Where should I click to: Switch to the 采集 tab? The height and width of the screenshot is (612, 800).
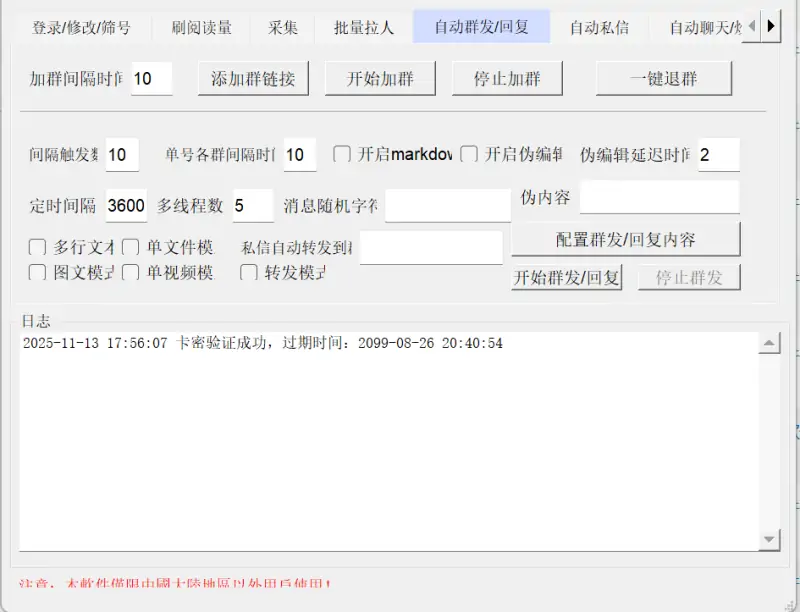click(283, 28)
